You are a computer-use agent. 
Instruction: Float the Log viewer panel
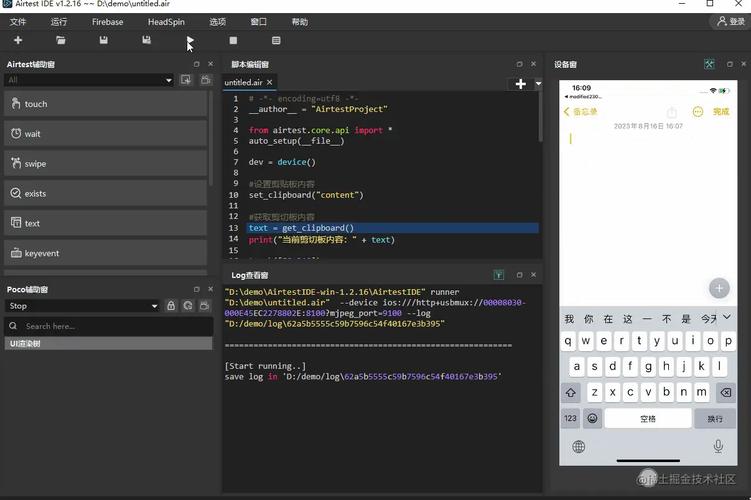[520, 275]
